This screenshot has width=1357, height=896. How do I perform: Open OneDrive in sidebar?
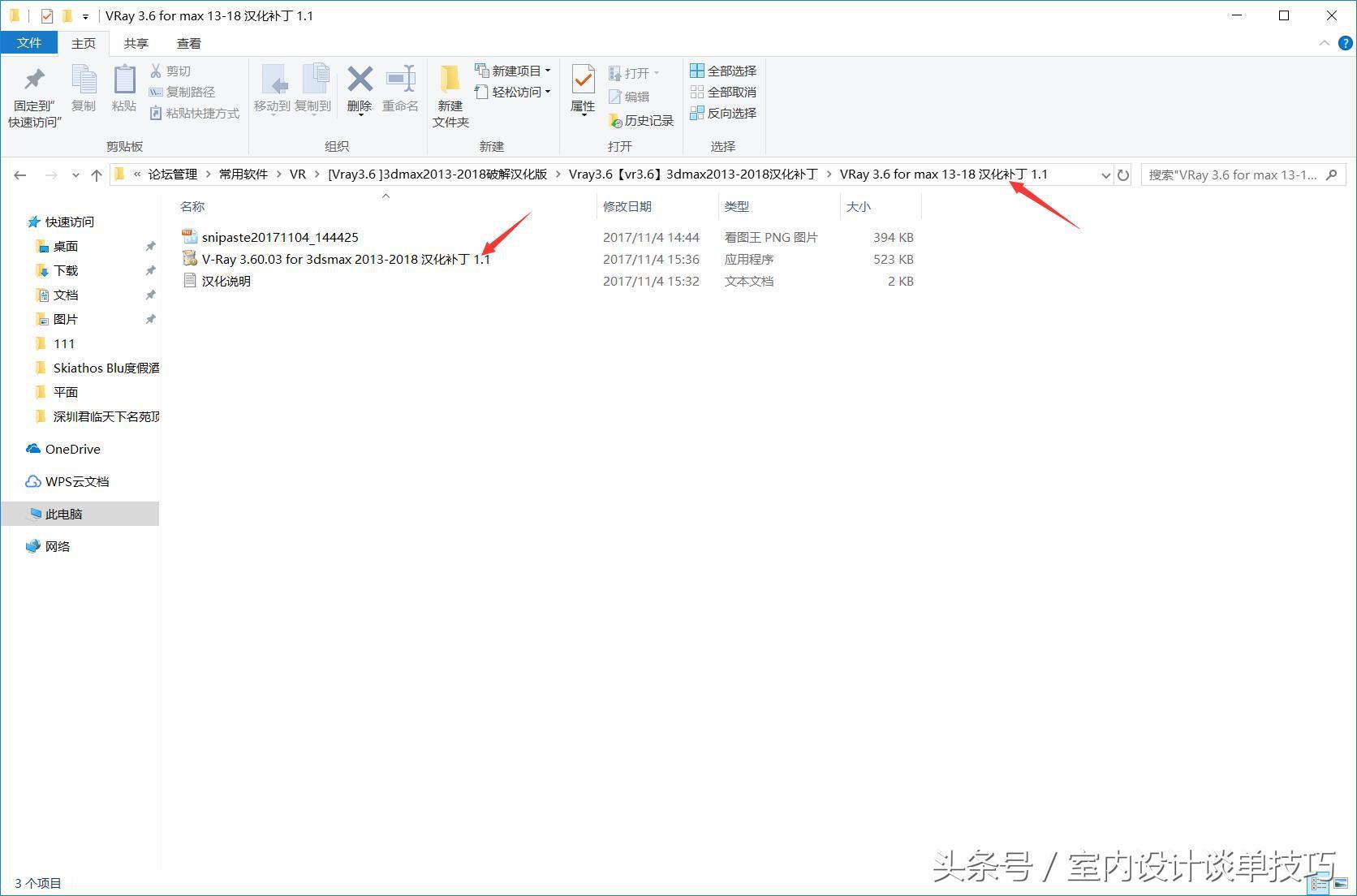tap(72, 449)
